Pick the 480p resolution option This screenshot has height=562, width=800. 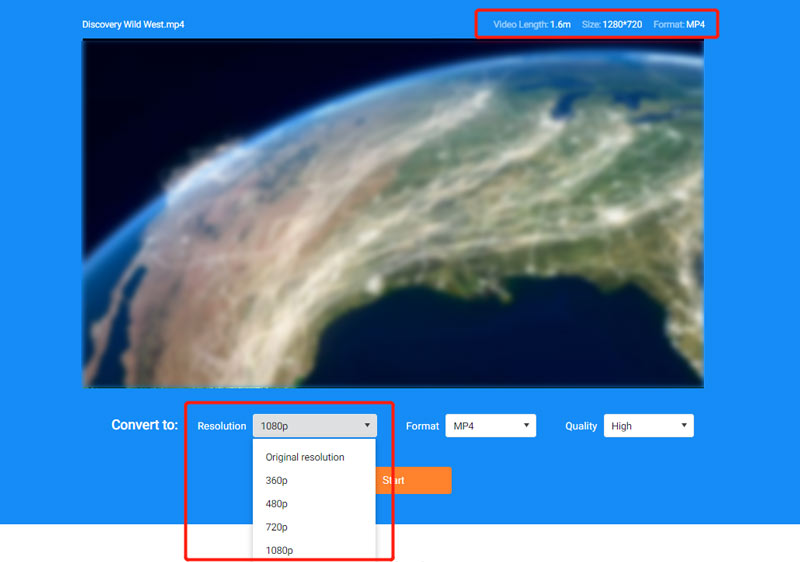(277, 504)
